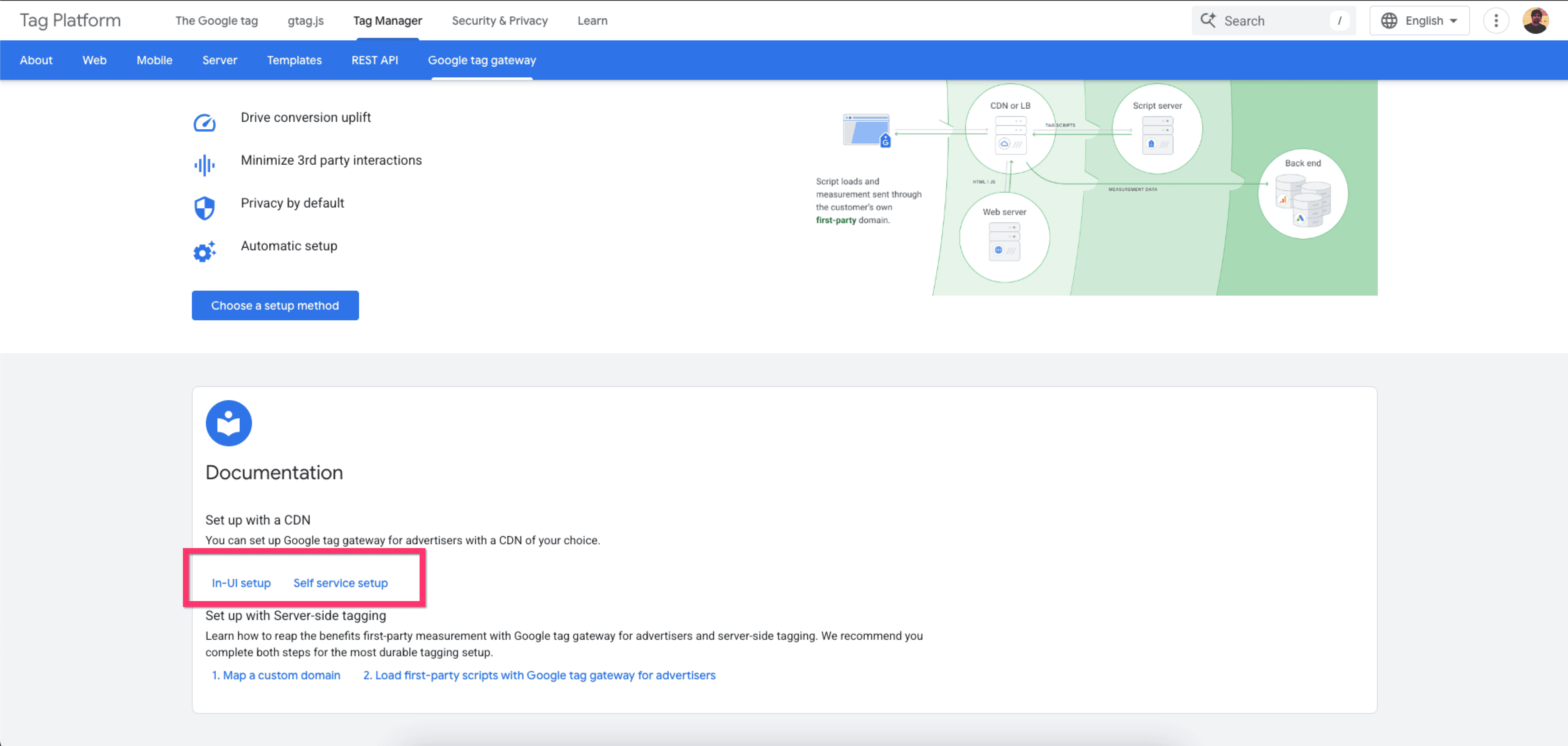The image size is (1568, 746).
Task: Click 'Drive conversion uplift' text
Action: tap(306, 117)
